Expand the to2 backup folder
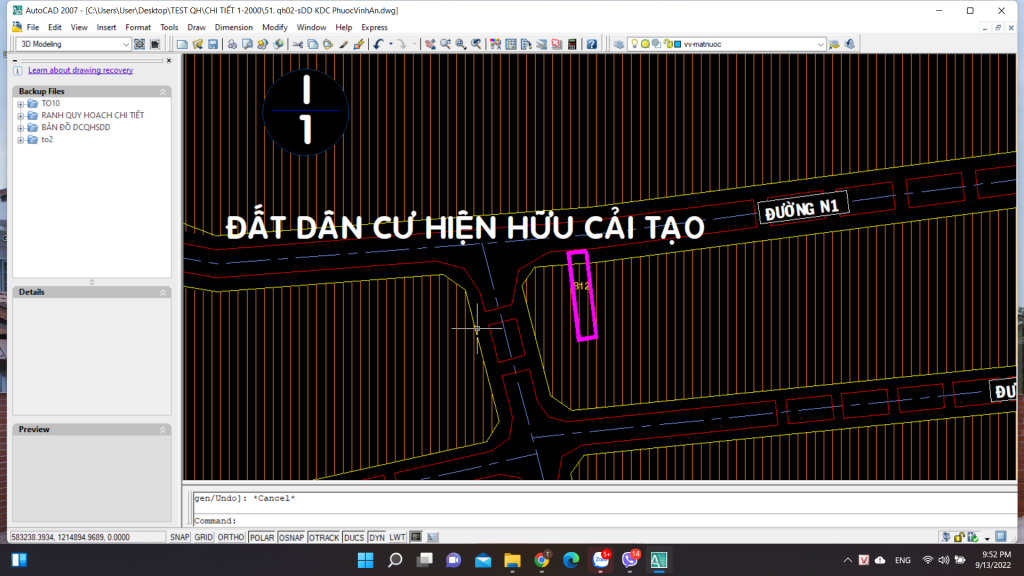This screenshot has width=1024, height=576. [21, 140]
